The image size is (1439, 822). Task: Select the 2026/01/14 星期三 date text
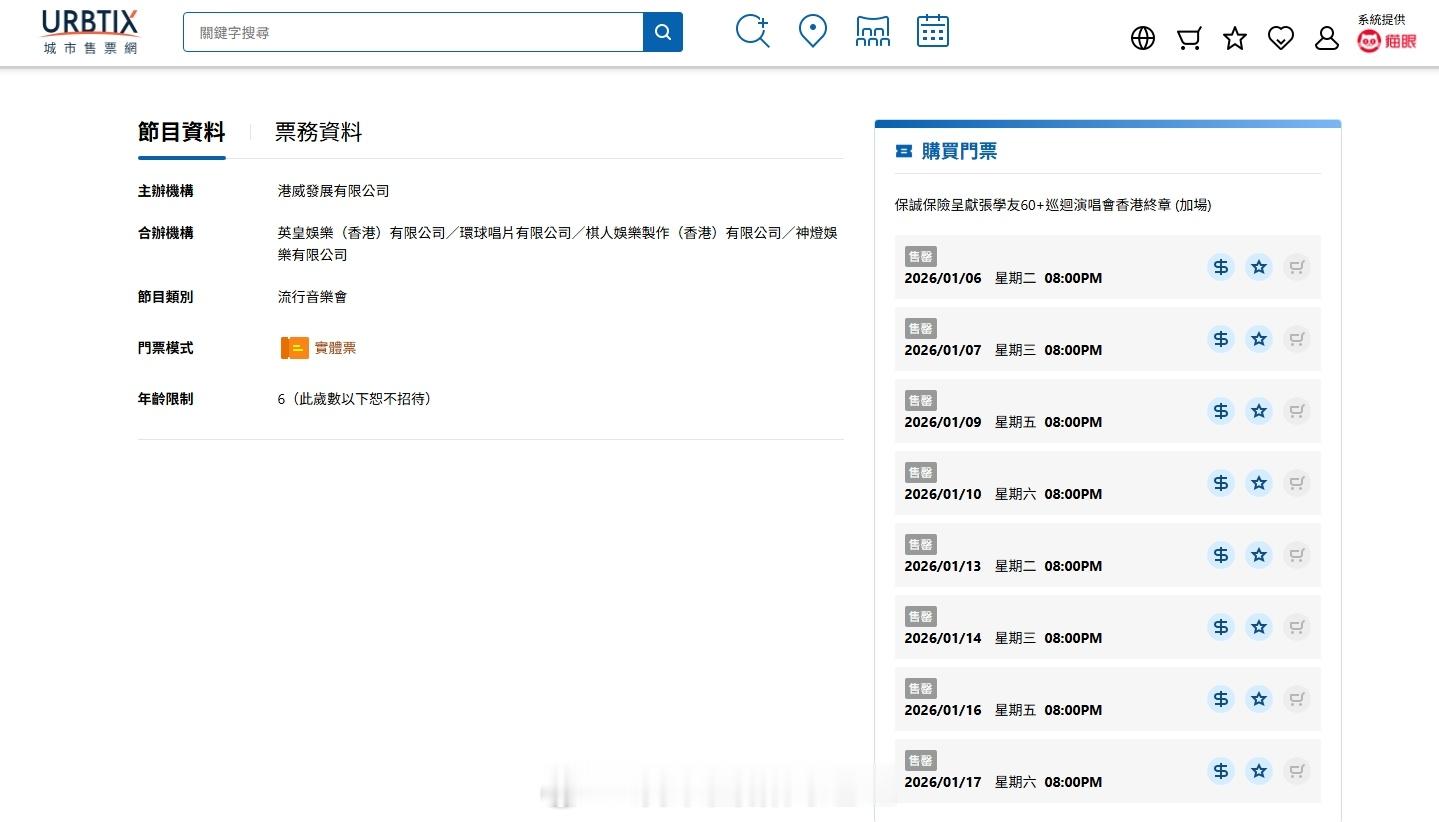[x=970, y=638]
